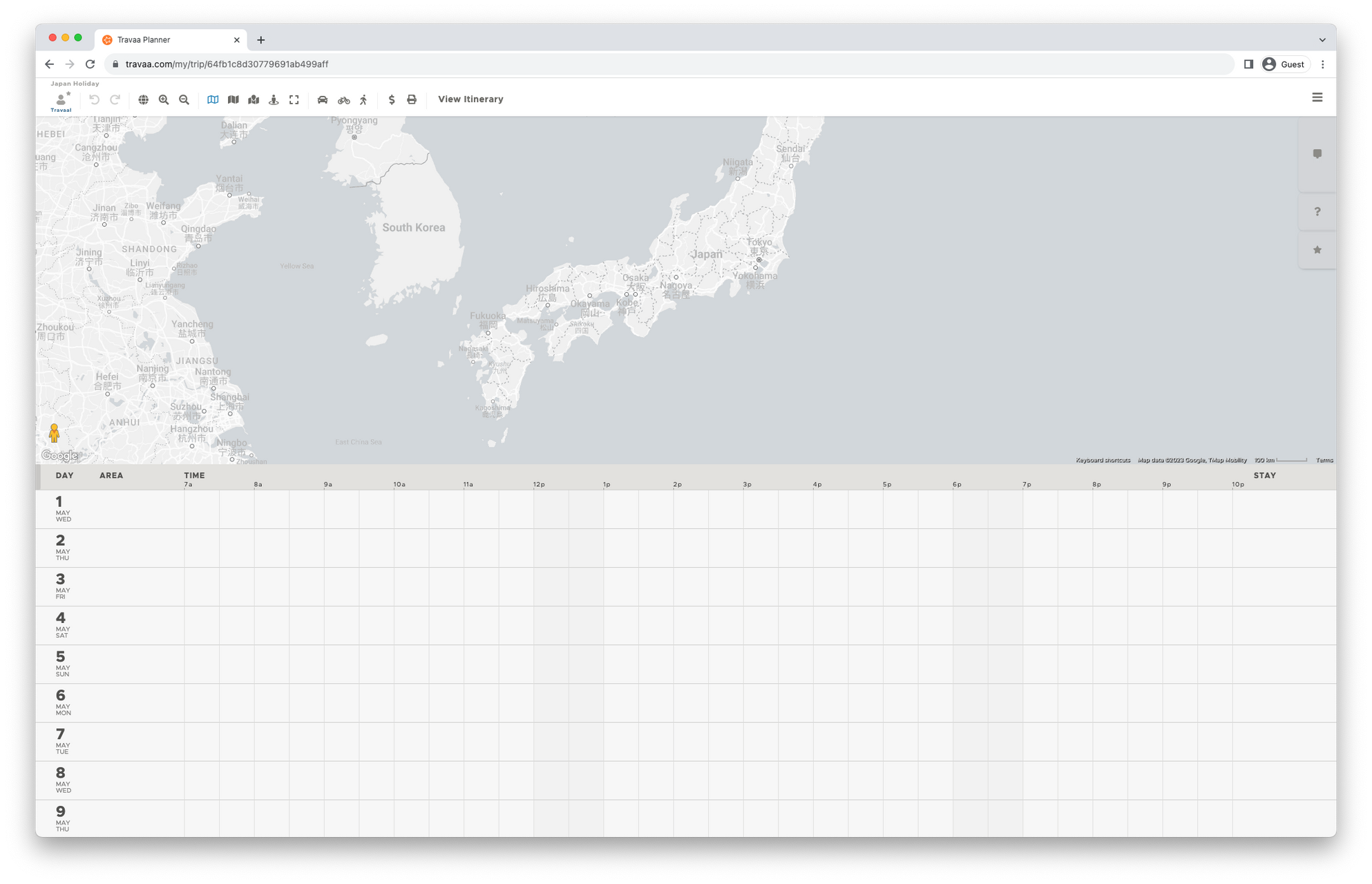The image size is (1372, 884).
Task: Click the yellow Pegman street view figure
Action: coord(55,433)
